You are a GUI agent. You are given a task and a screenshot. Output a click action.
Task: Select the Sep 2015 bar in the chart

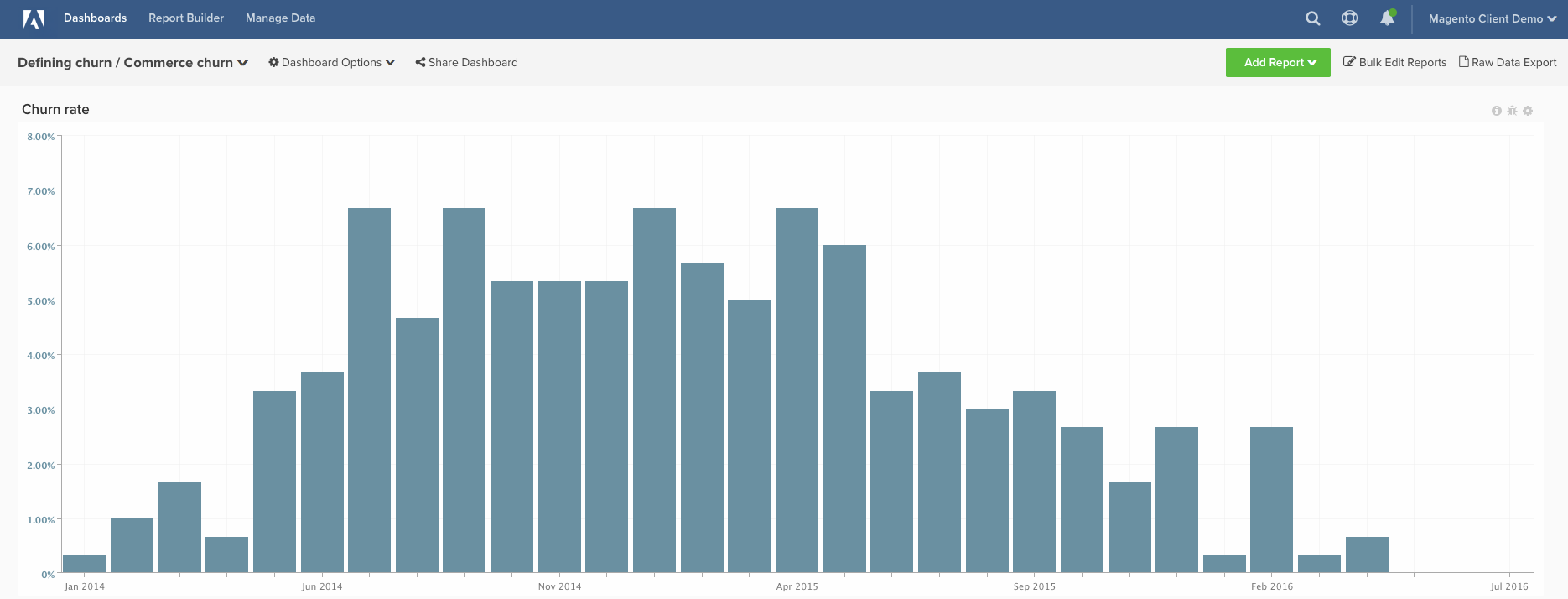1034,482
